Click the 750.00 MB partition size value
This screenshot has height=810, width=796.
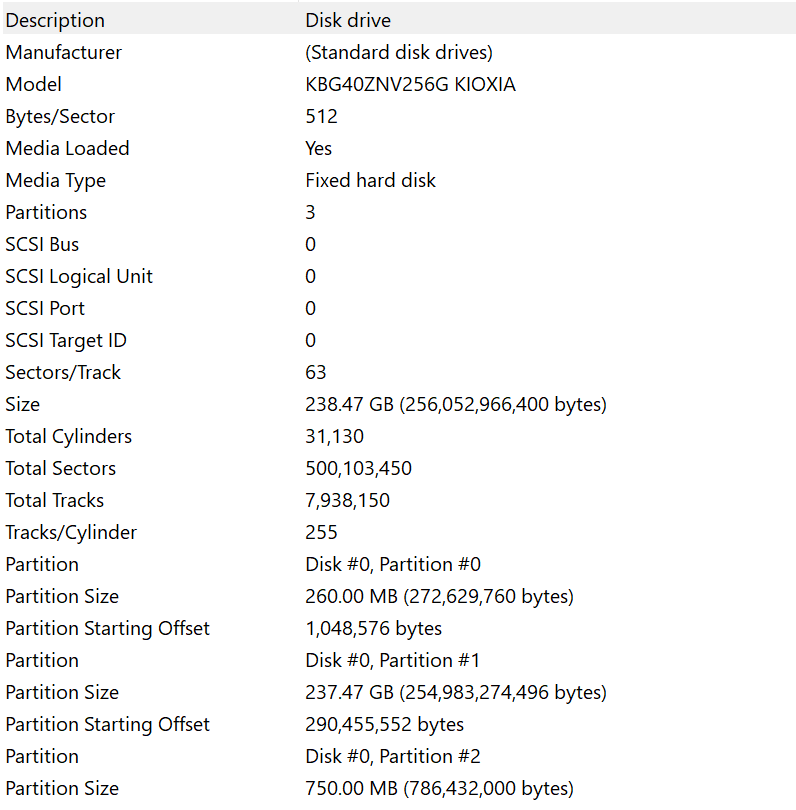439,788
